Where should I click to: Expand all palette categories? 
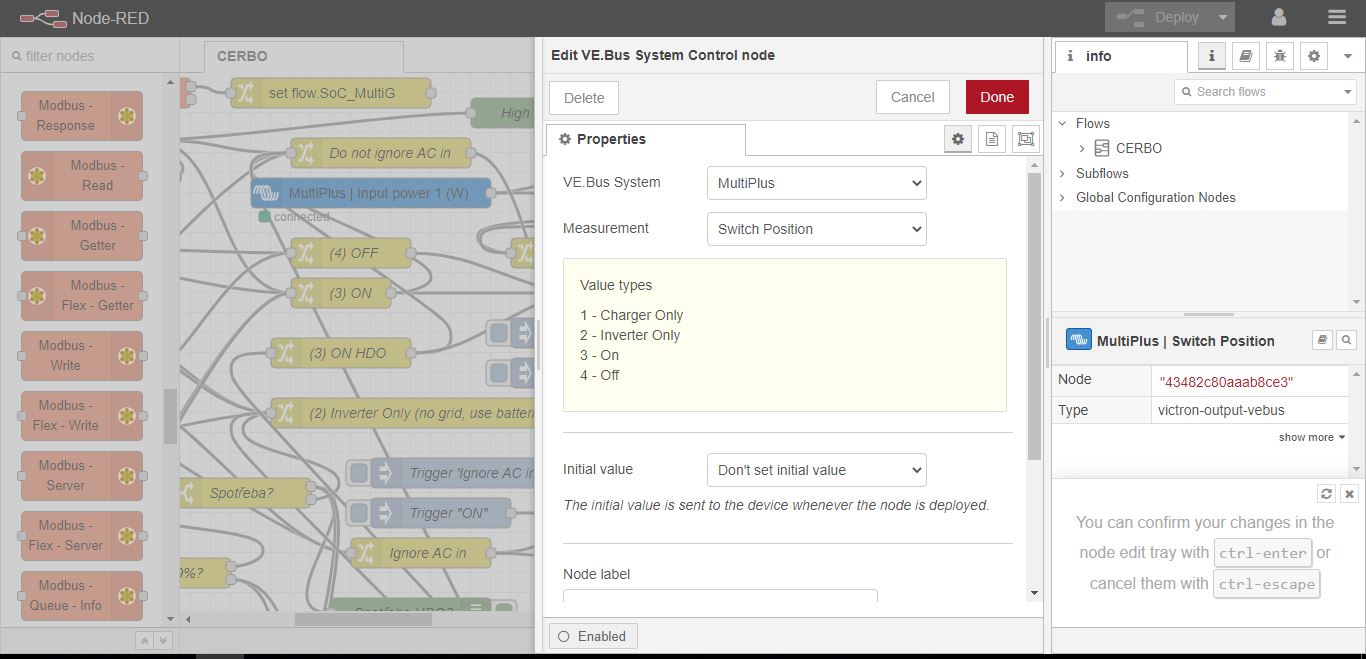pyautogui.click(x=163, y=641)
